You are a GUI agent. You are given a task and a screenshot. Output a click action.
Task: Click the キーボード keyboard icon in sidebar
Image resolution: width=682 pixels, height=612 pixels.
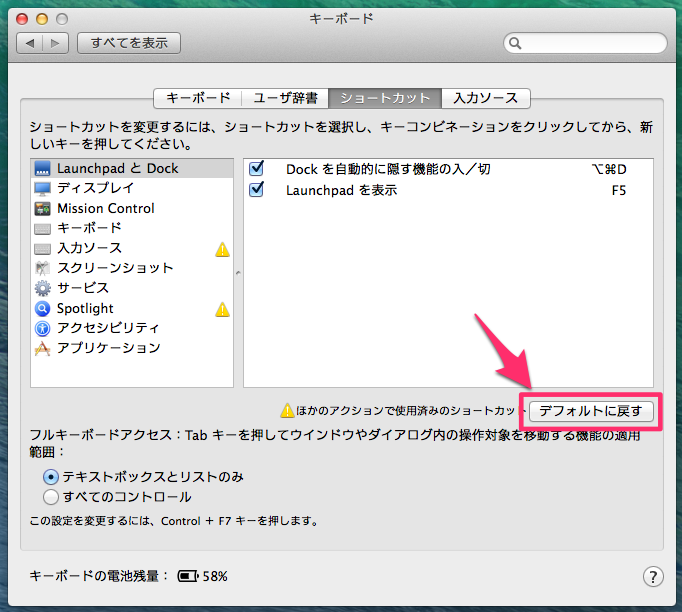click(x=43, y=228)
